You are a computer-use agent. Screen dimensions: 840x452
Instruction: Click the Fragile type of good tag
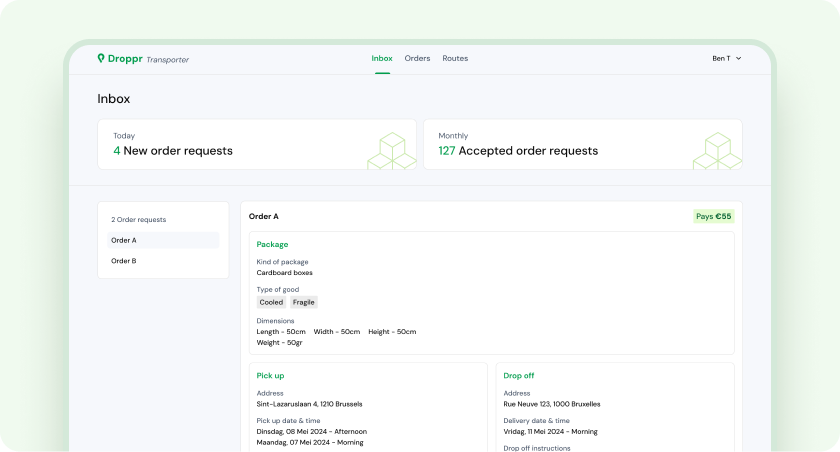tap(304, 302)
